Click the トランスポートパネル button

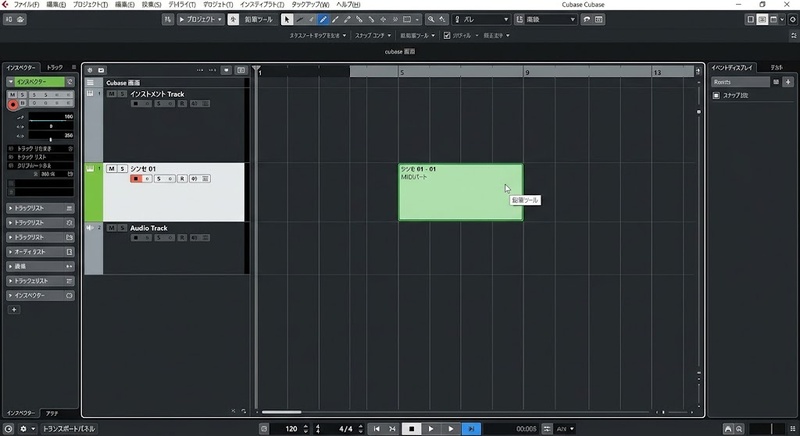click(x=68, y=429)
